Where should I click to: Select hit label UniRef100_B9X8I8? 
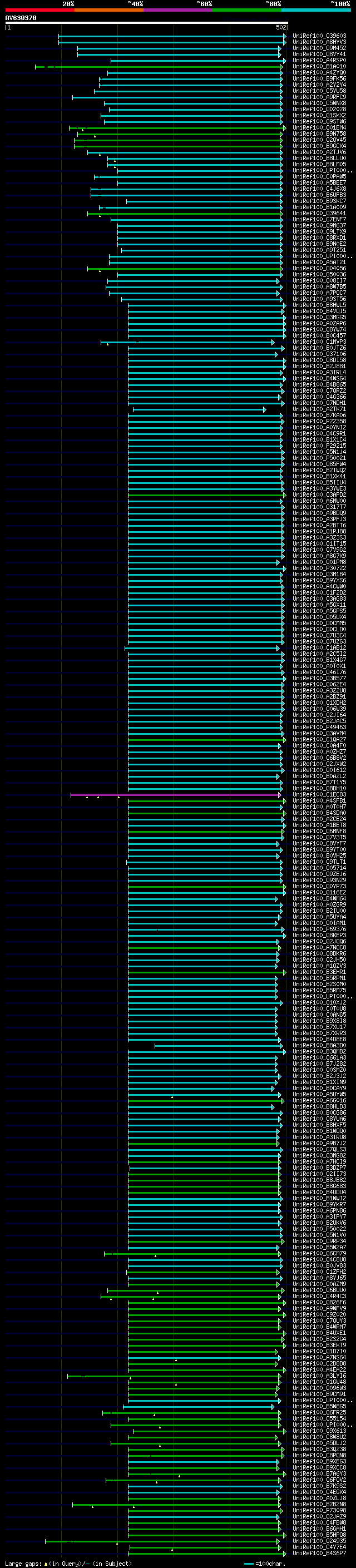click(x=319, y=1021)
